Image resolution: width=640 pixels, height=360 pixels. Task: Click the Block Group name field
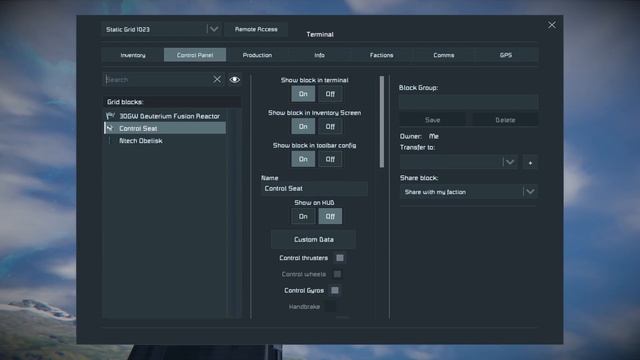click(x=468, y=102)
